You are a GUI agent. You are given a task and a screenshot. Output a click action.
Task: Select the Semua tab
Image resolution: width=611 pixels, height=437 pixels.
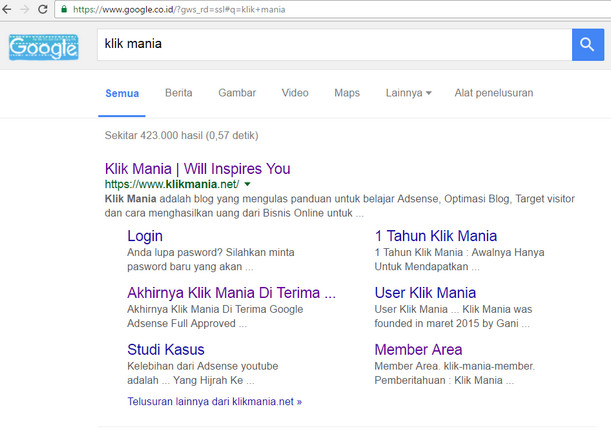[x=122, y=93]
